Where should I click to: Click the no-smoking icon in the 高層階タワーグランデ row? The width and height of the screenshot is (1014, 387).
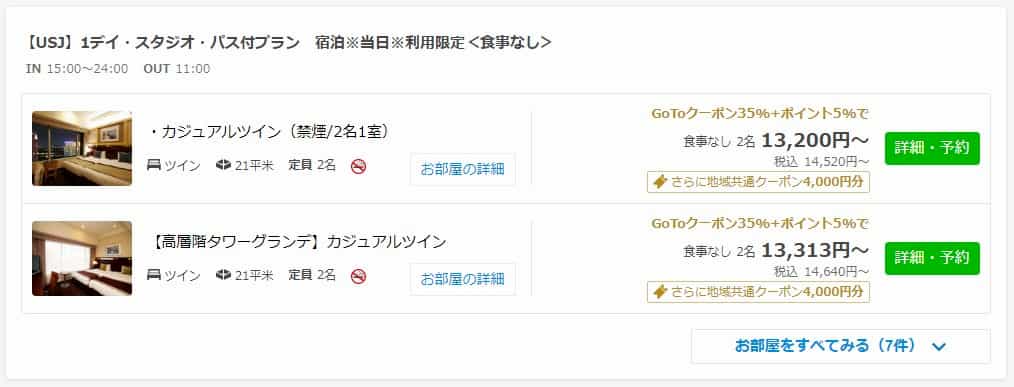[358, 276]
